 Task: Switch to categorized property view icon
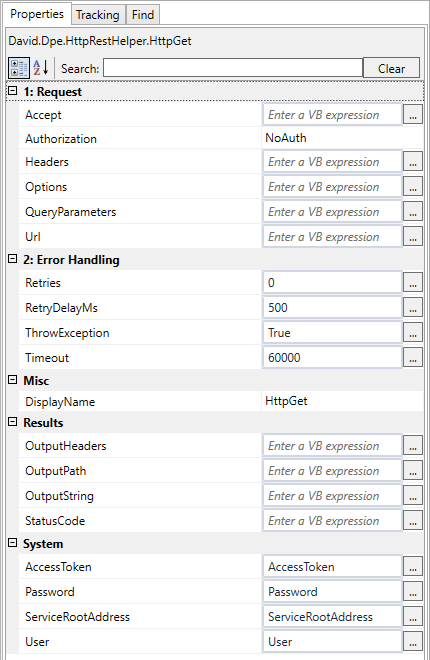coord(19,68)
